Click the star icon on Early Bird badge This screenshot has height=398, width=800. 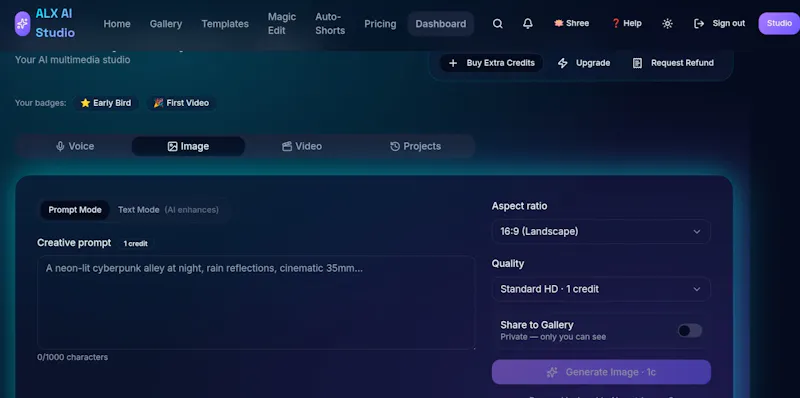(85, 103)
